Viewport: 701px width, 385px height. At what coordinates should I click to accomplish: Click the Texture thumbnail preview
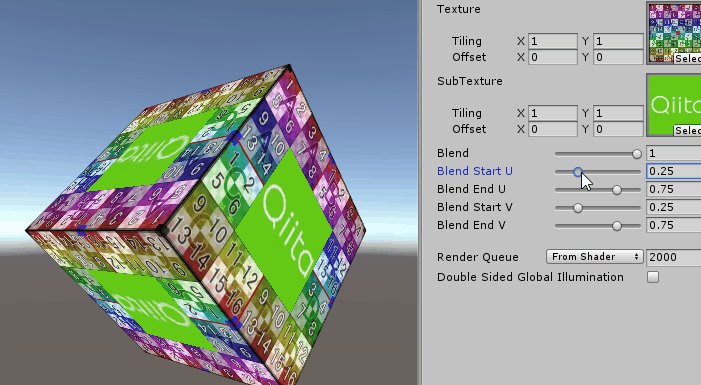(674, 33)
